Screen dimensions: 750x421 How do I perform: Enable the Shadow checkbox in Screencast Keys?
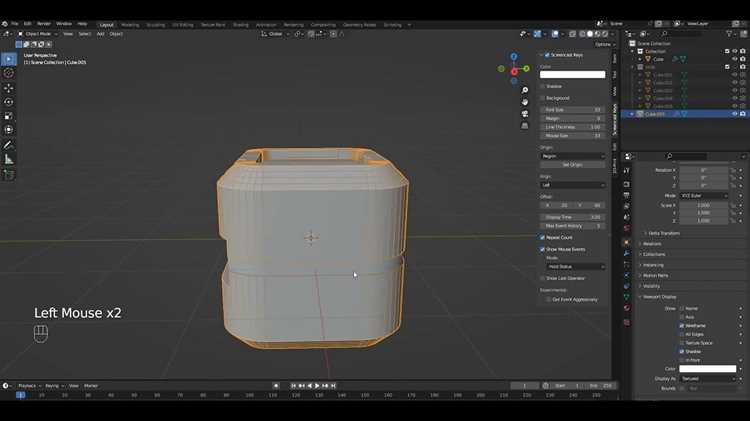click(x=542, y=87)
